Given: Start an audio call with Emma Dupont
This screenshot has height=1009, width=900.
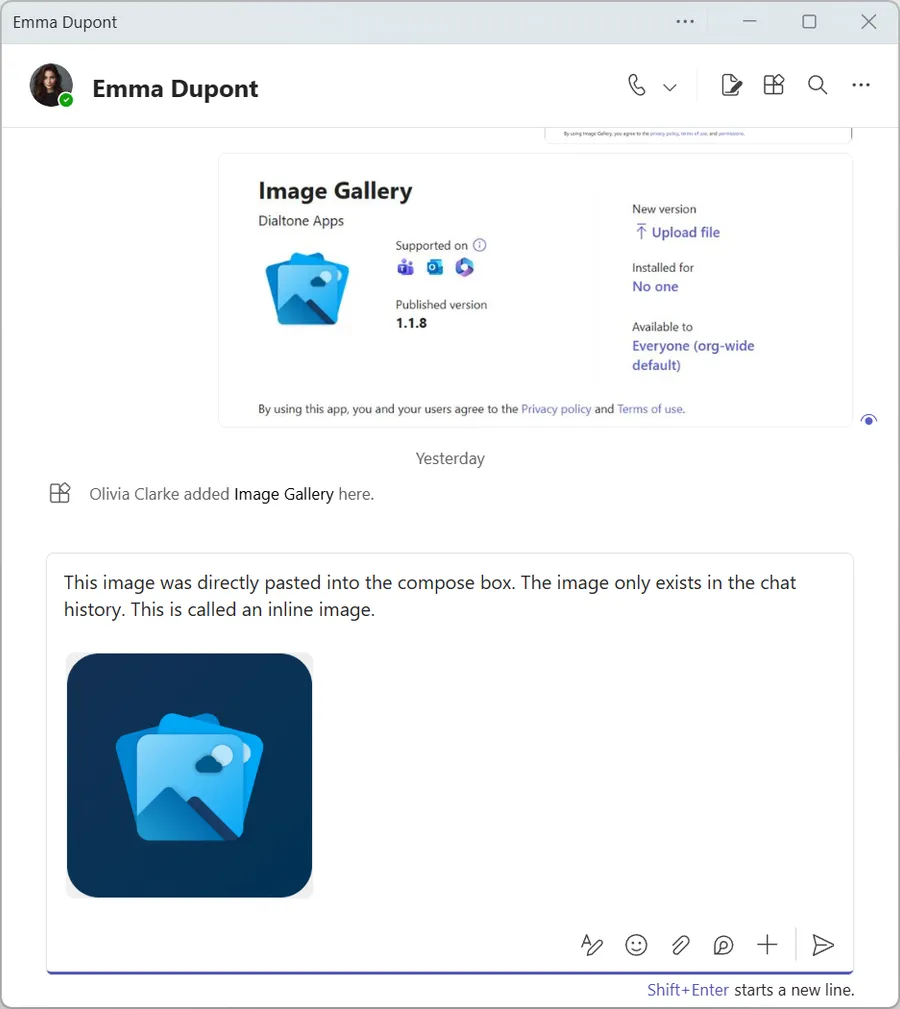Looking at the screenshot, I should pos(636,85).
